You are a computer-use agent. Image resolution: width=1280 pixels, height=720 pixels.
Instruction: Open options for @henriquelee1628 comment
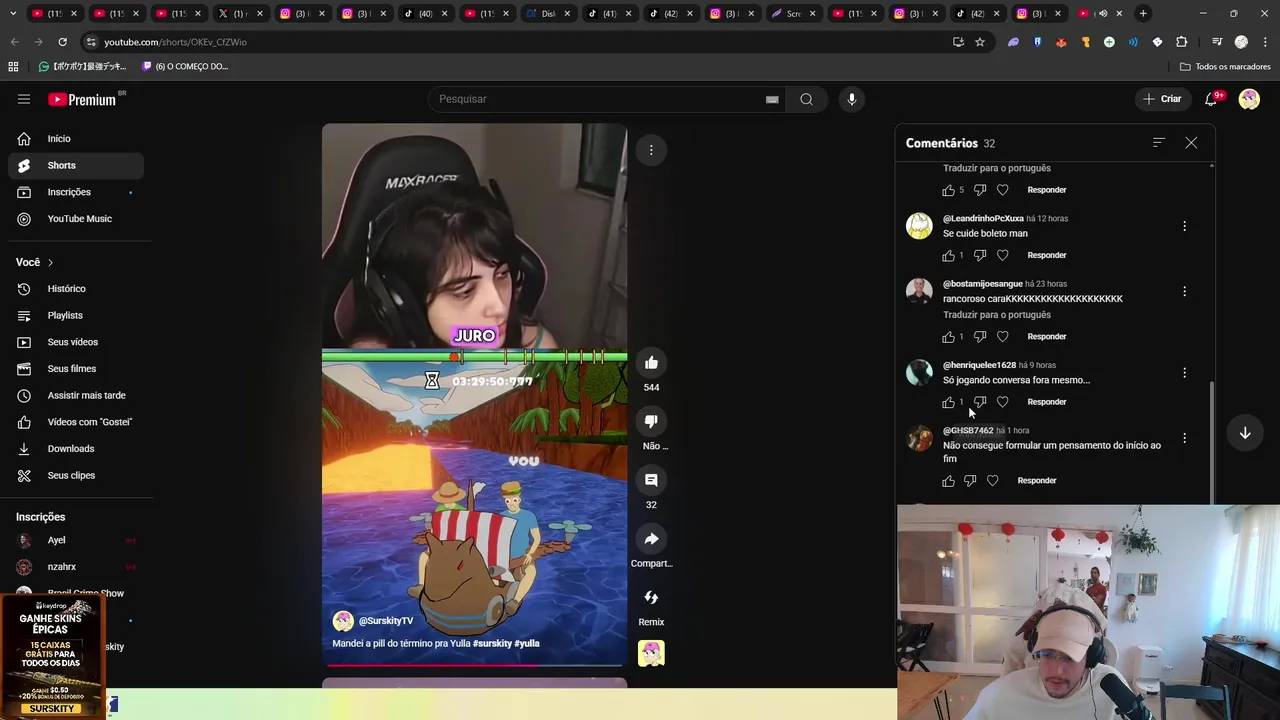[x=1184, y=372]
